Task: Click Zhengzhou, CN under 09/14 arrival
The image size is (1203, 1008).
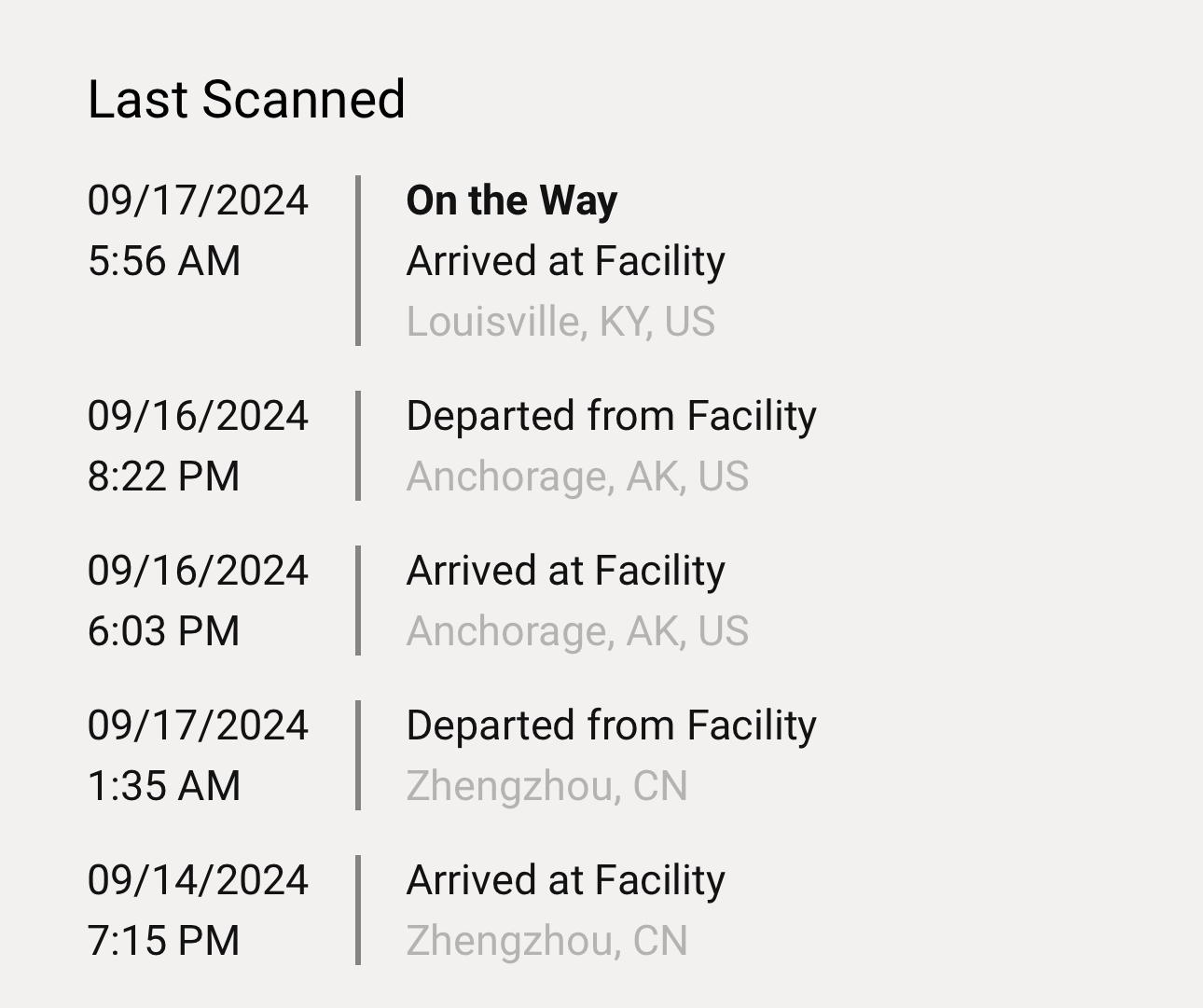Action: pyautogui.click(x=546, y=941)
